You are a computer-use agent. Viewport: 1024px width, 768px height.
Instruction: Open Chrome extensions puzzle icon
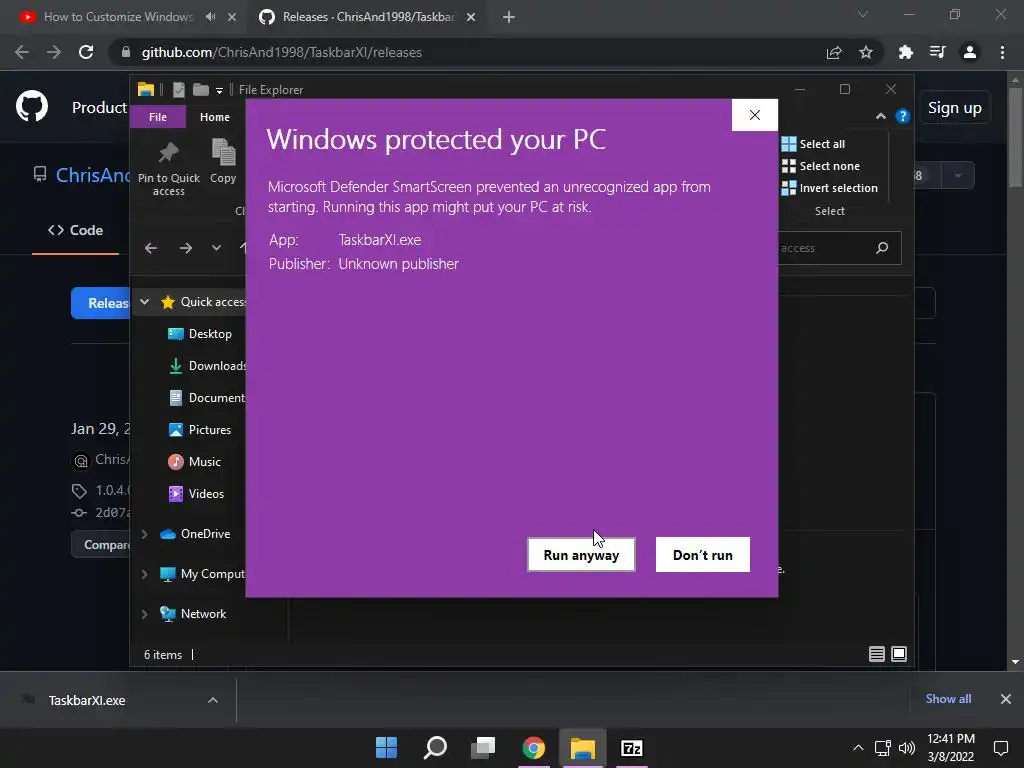click(905, 52)
